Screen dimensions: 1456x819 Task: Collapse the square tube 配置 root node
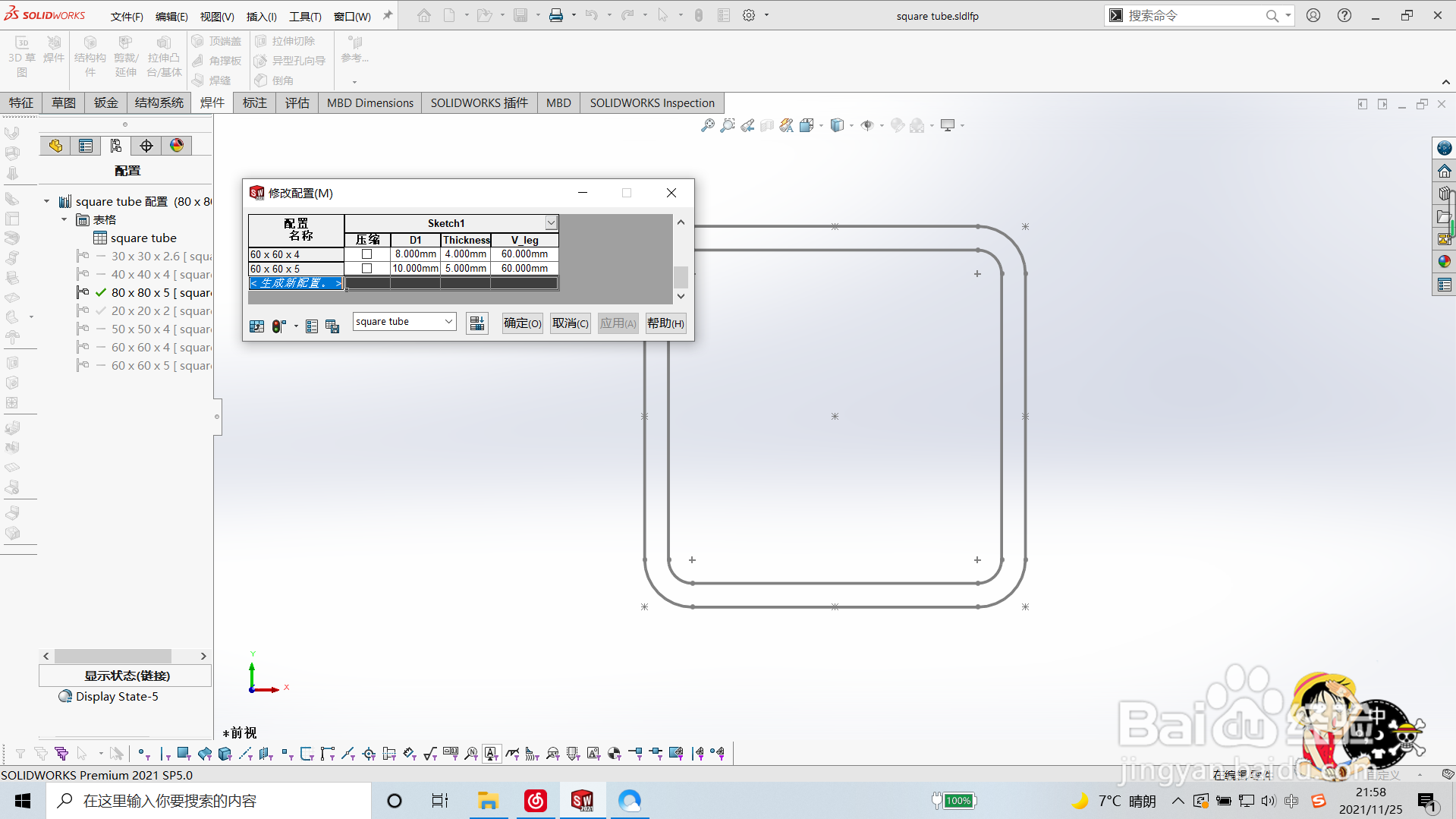[46, 201]
